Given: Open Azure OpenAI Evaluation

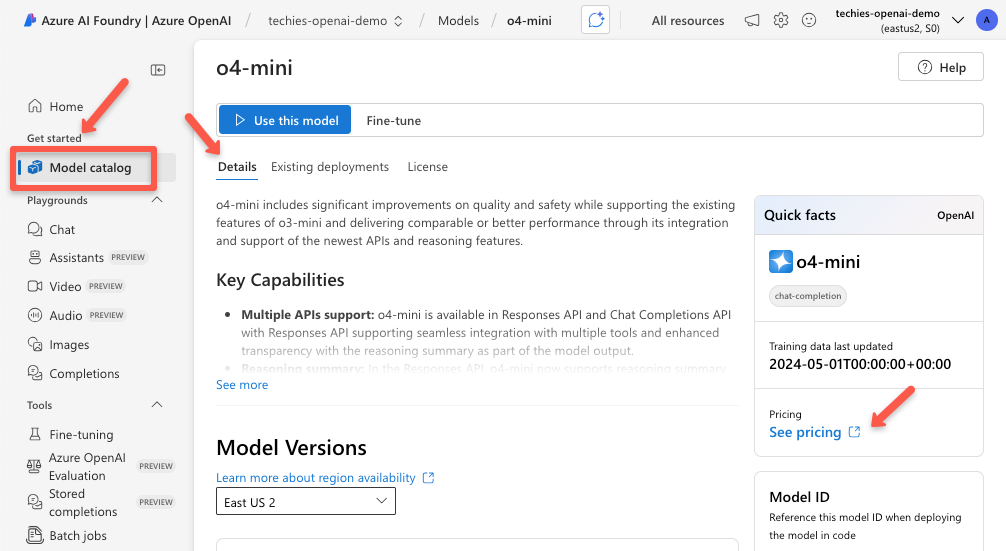Looking at the screenshot, I should (87, 466).
